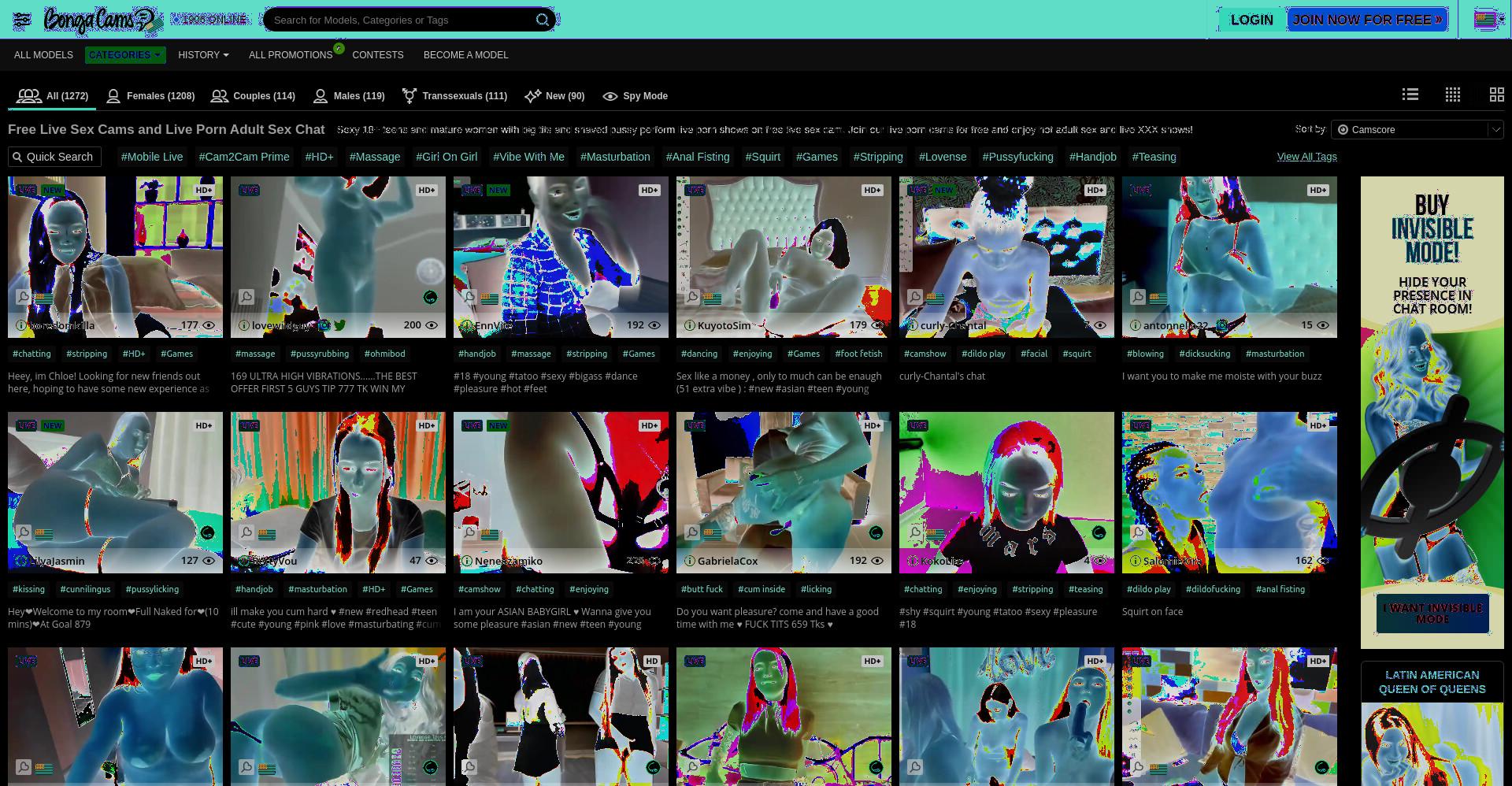Expand the CATEGORIES dropdown

(x=124, y=55)
